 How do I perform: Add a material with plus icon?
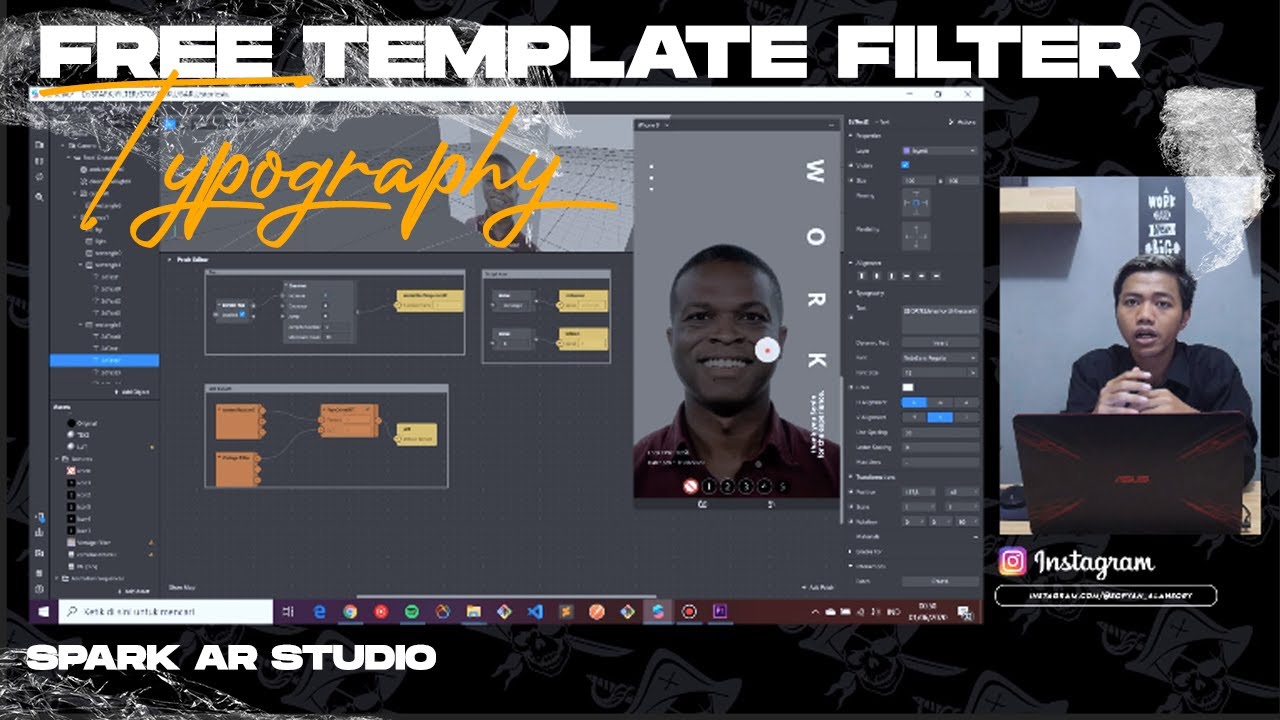pos(974,536)
